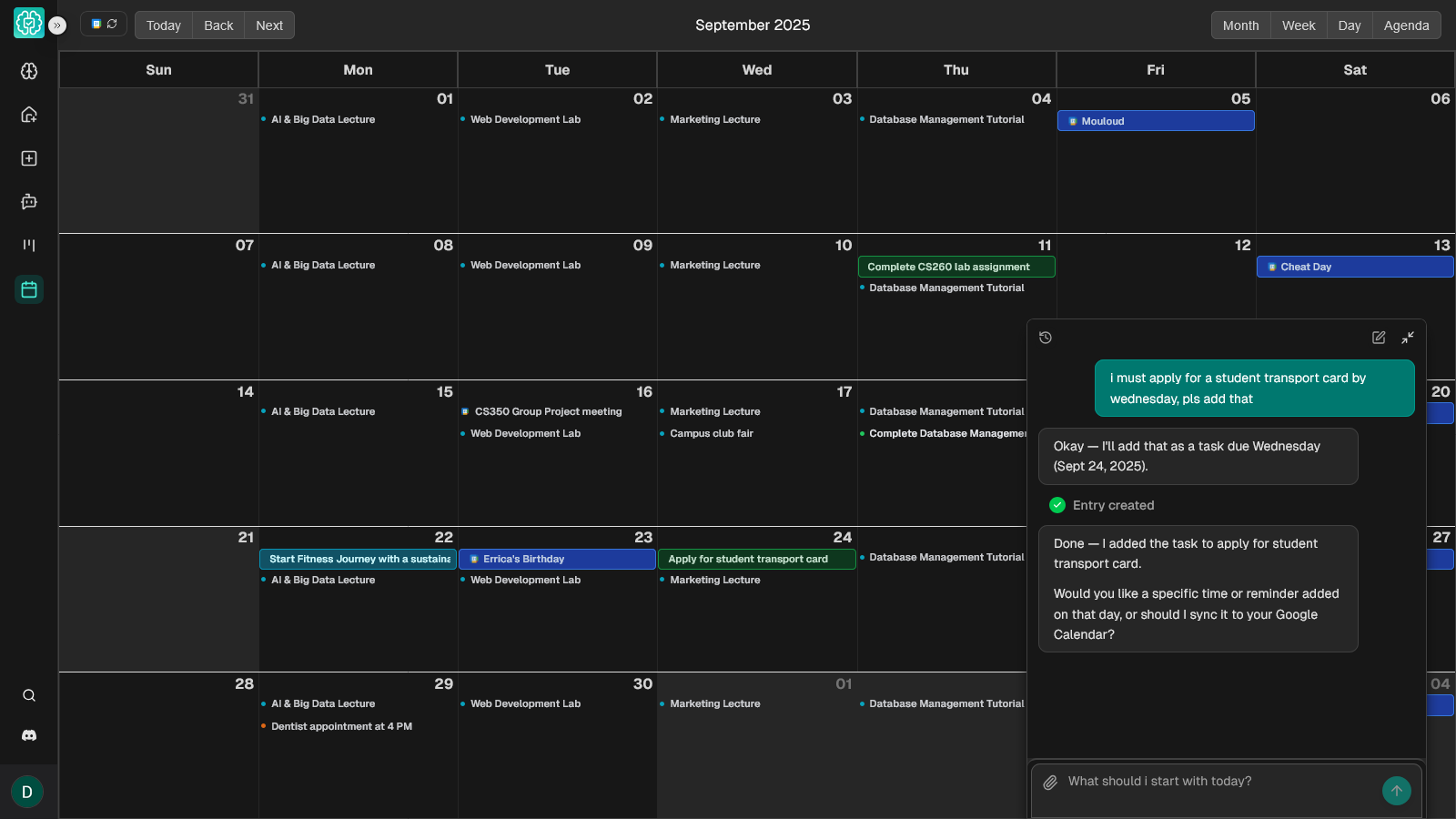Collapse the chat panel with minimize arrows

(1408, 338)
